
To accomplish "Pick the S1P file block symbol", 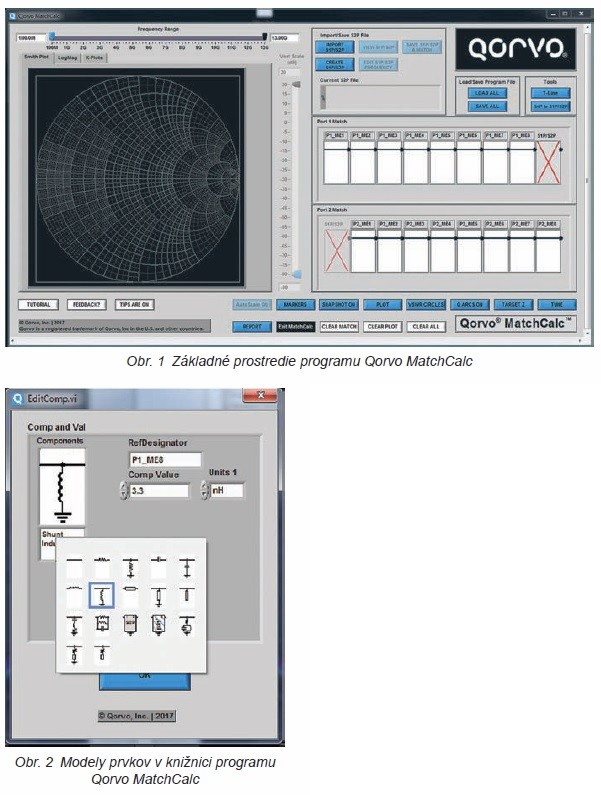I will [130, 625].
